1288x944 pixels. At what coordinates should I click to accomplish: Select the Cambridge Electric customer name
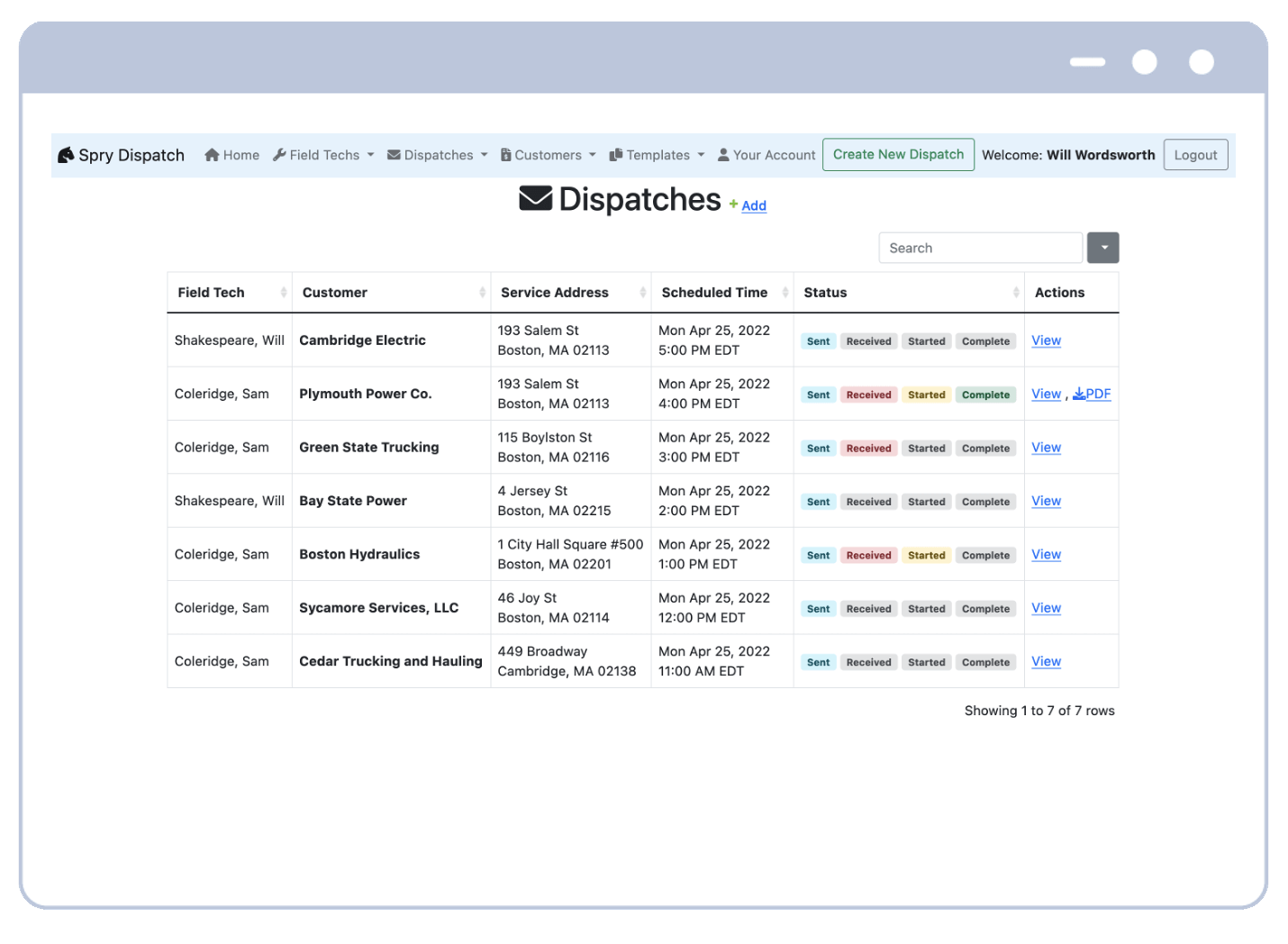click(362, 340)
